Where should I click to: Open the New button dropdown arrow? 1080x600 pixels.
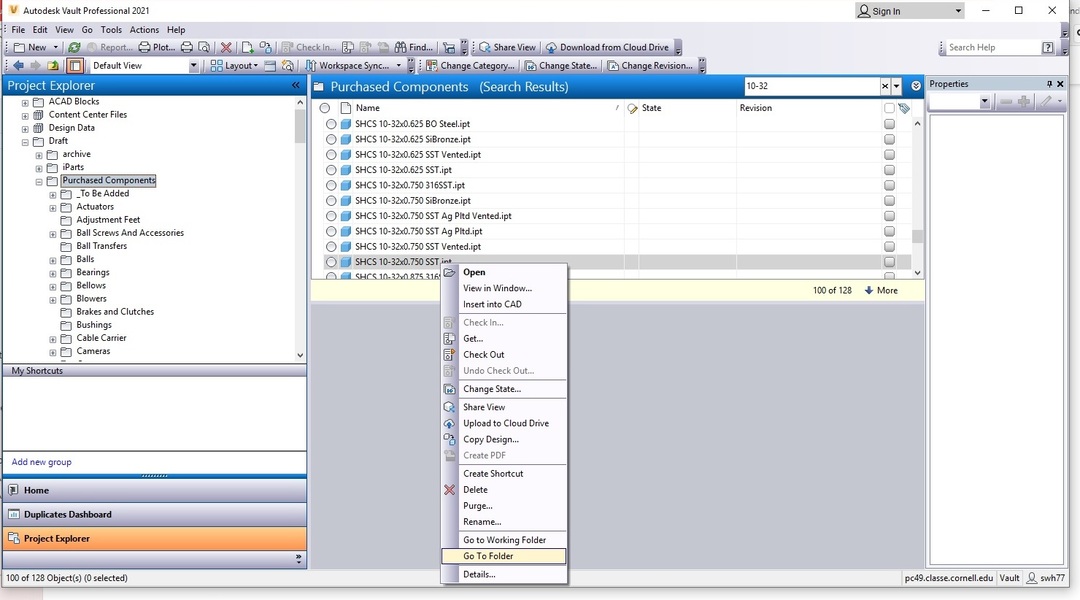click(x=56, y=48)
